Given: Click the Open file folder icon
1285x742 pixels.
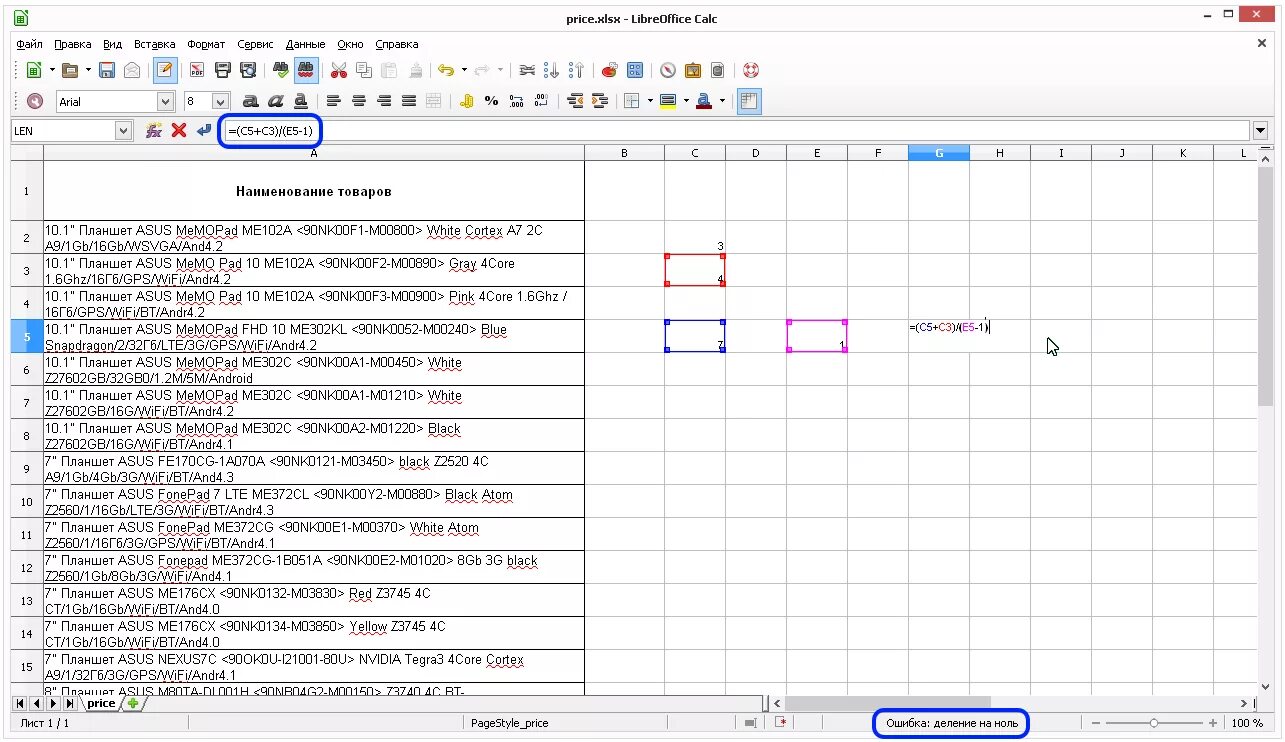Looking at the screenshot, I should click(70, 70).
